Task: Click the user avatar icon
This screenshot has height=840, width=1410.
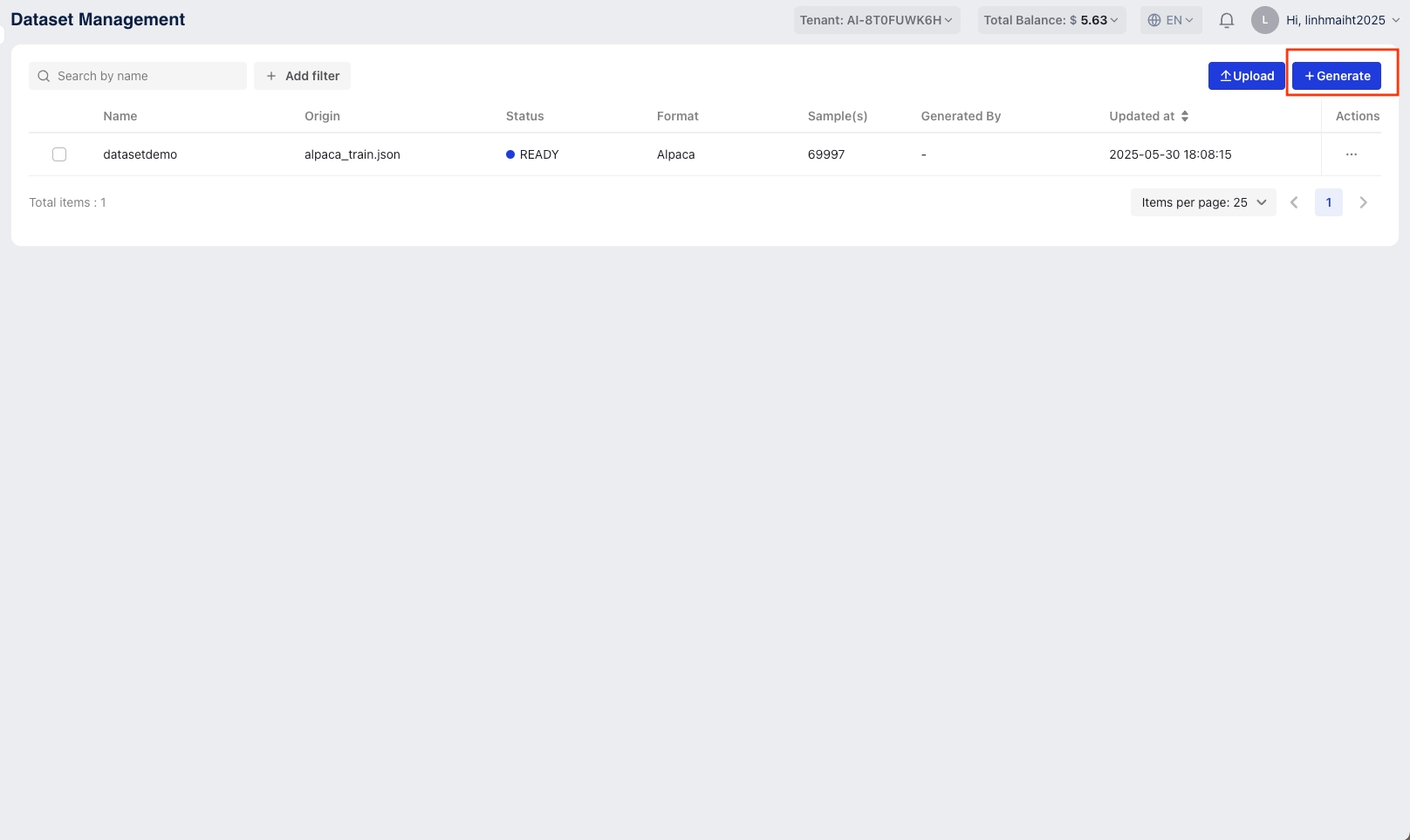Action: (x=1264, y=20)
